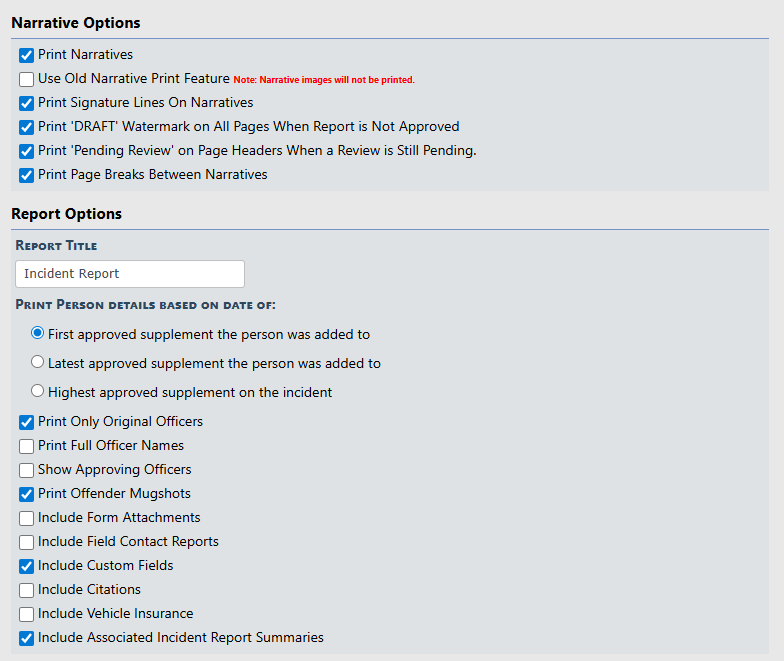Turn on Include Citations checkbox
This screenshot has width=784, height=661.
point(27,590)
